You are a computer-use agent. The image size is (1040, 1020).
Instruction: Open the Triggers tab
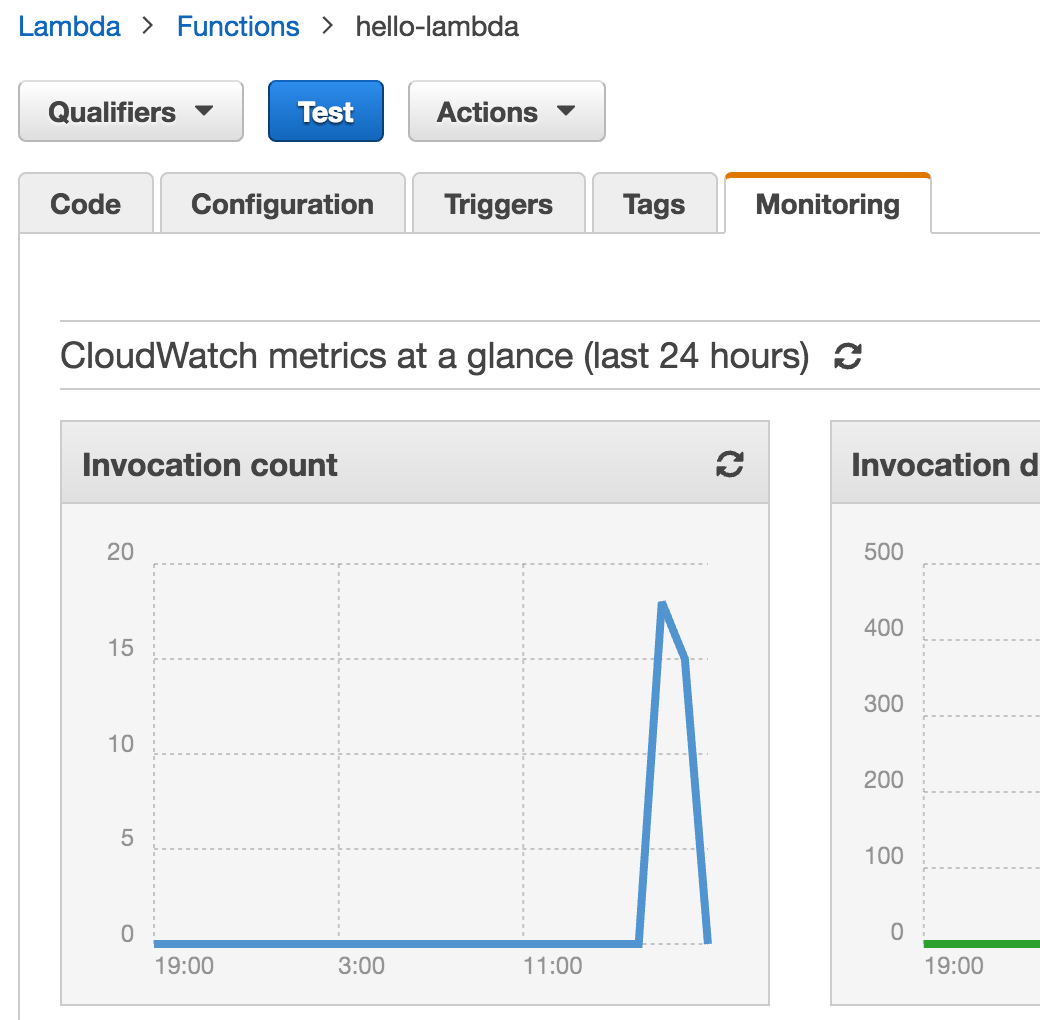coord(498,203)
